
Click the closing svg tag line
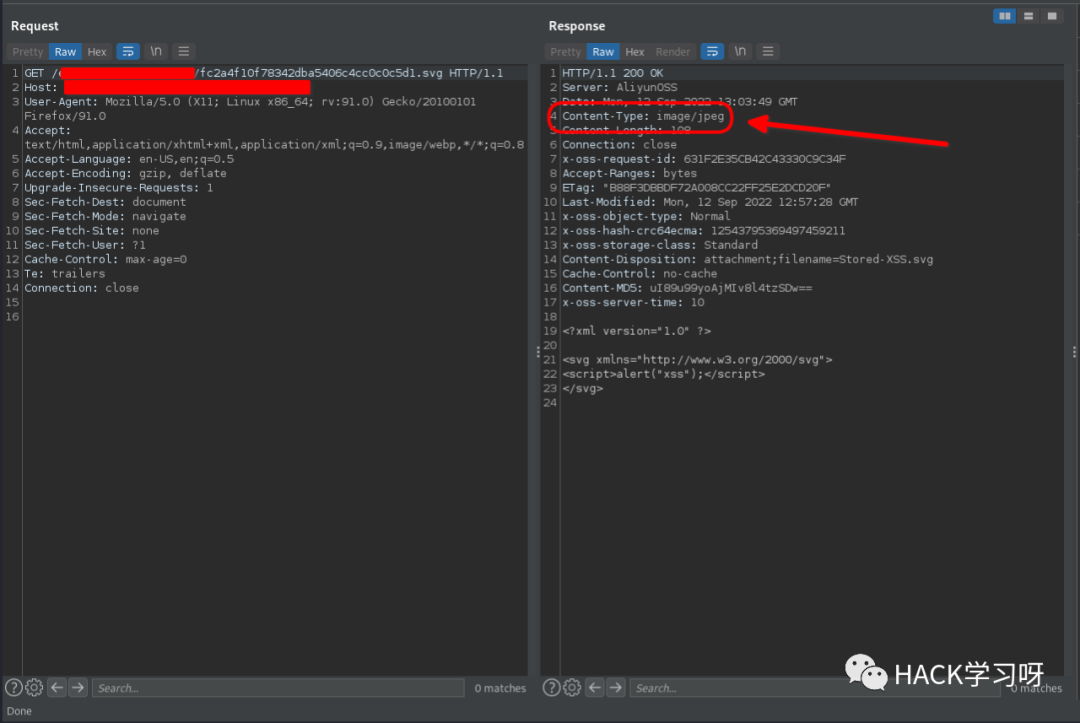[x=583, y=389]
